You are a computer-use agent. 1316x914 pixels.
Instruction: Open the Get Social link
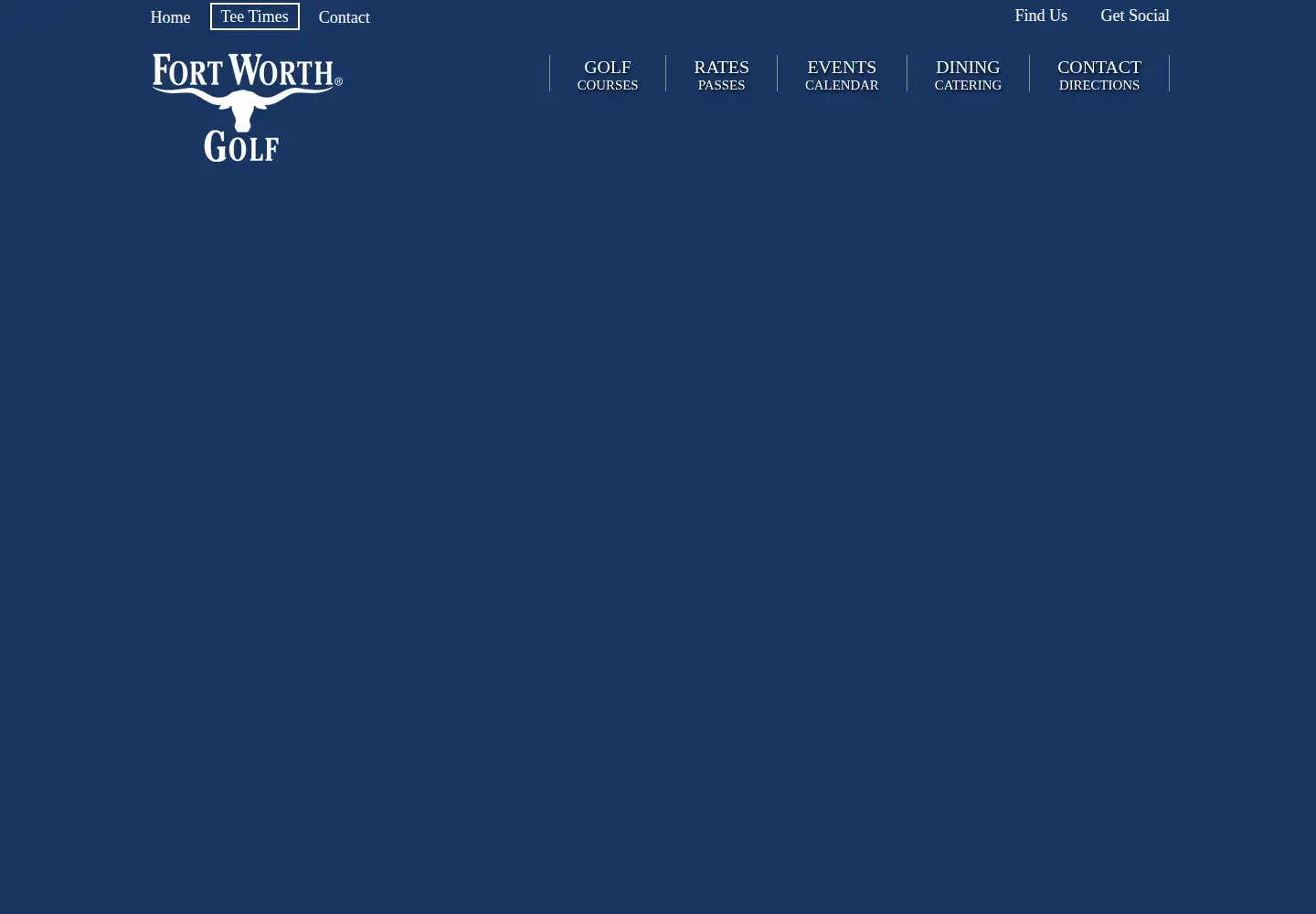[x=1135, y=16]
